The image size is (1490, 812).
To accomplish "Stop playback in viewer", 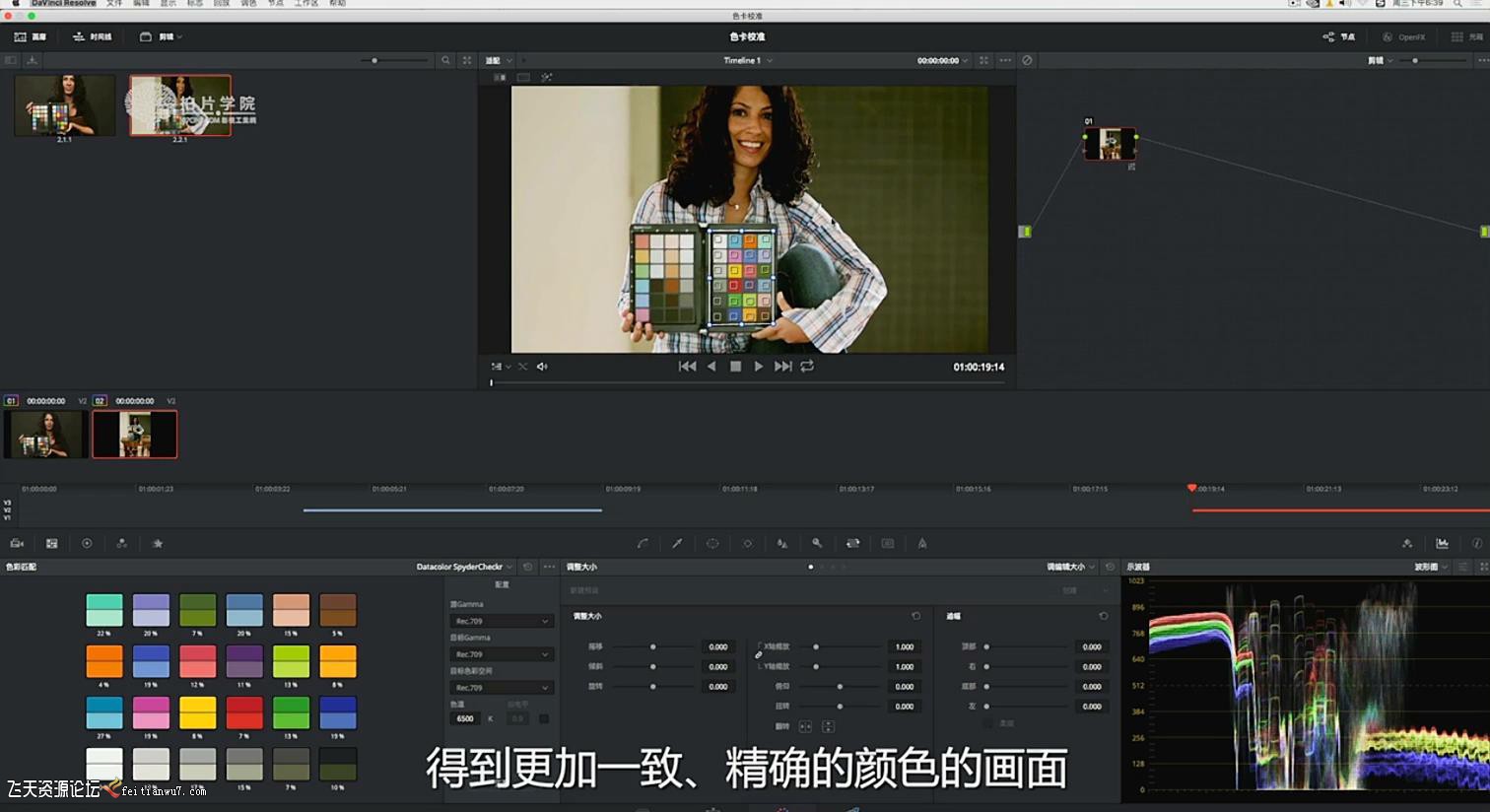I will click(x=735, y=366).
